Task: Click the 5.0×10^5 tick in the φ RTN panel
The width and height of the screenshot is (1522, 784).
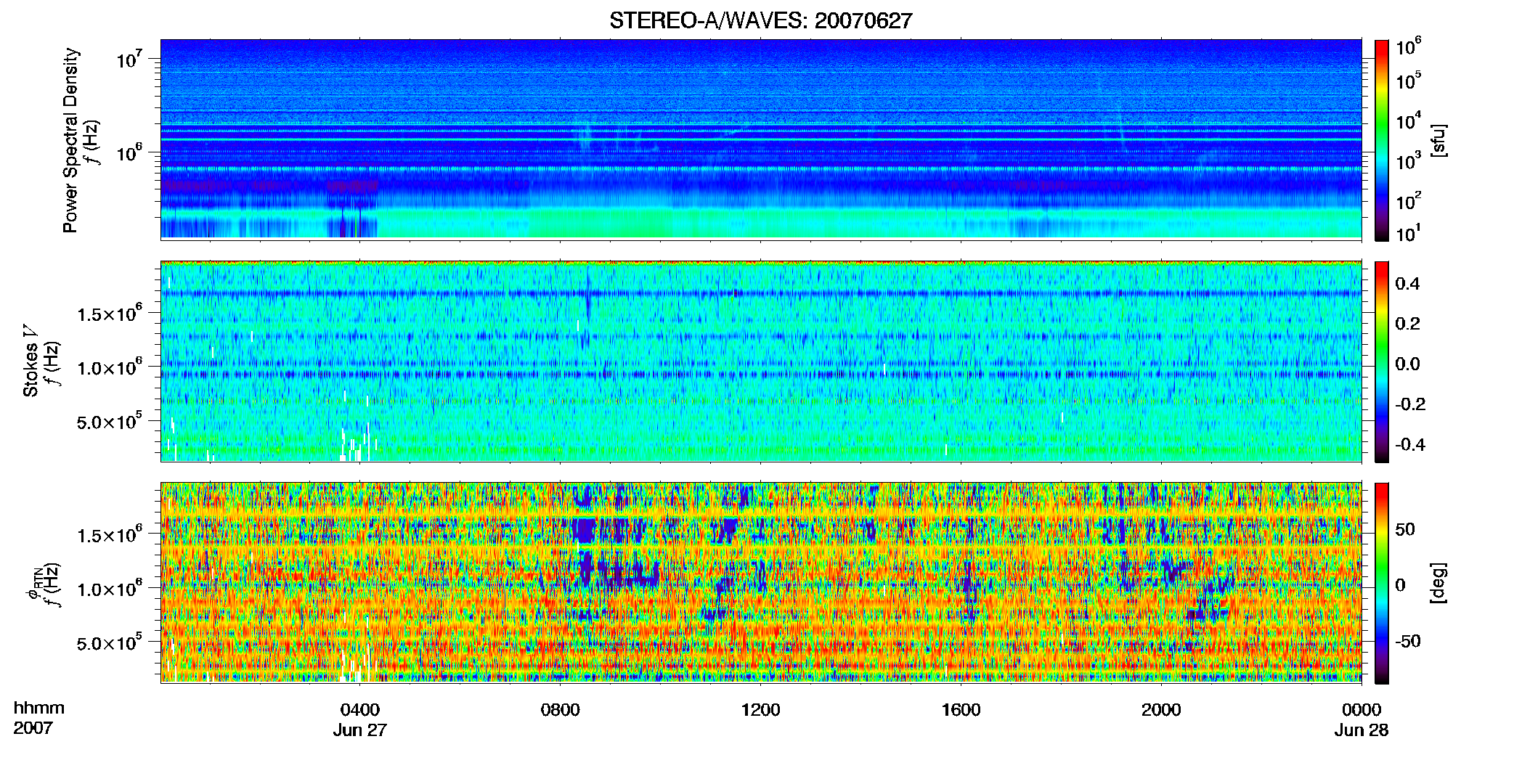Action: (110, 642)
